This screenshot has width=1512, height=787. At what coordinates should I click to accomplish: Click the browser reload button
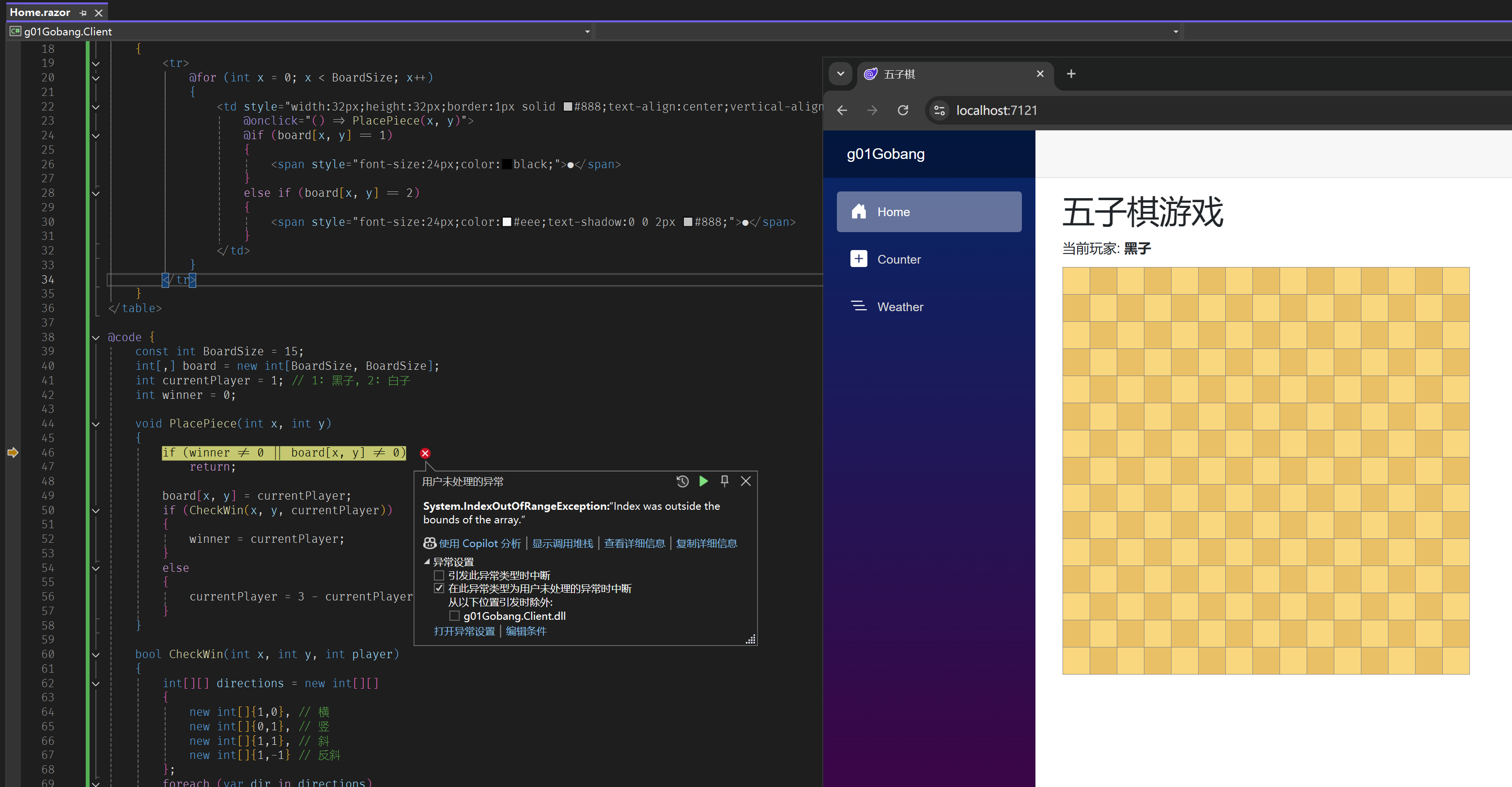click(x=903, y=110)
